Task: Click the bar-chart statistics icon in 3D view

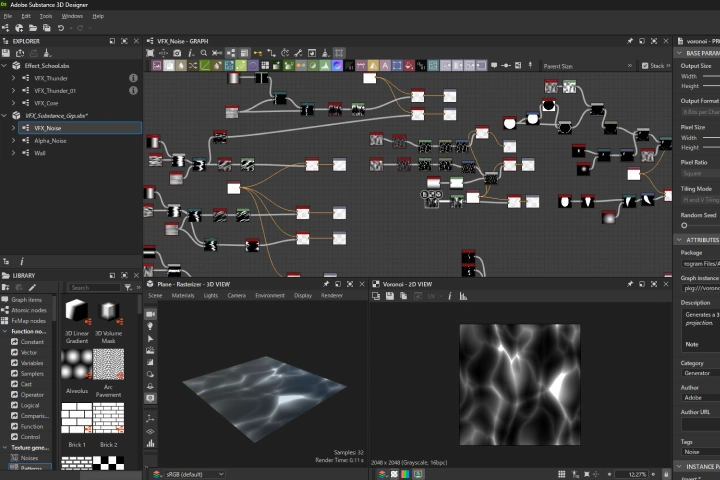Action: coord(150,443)
